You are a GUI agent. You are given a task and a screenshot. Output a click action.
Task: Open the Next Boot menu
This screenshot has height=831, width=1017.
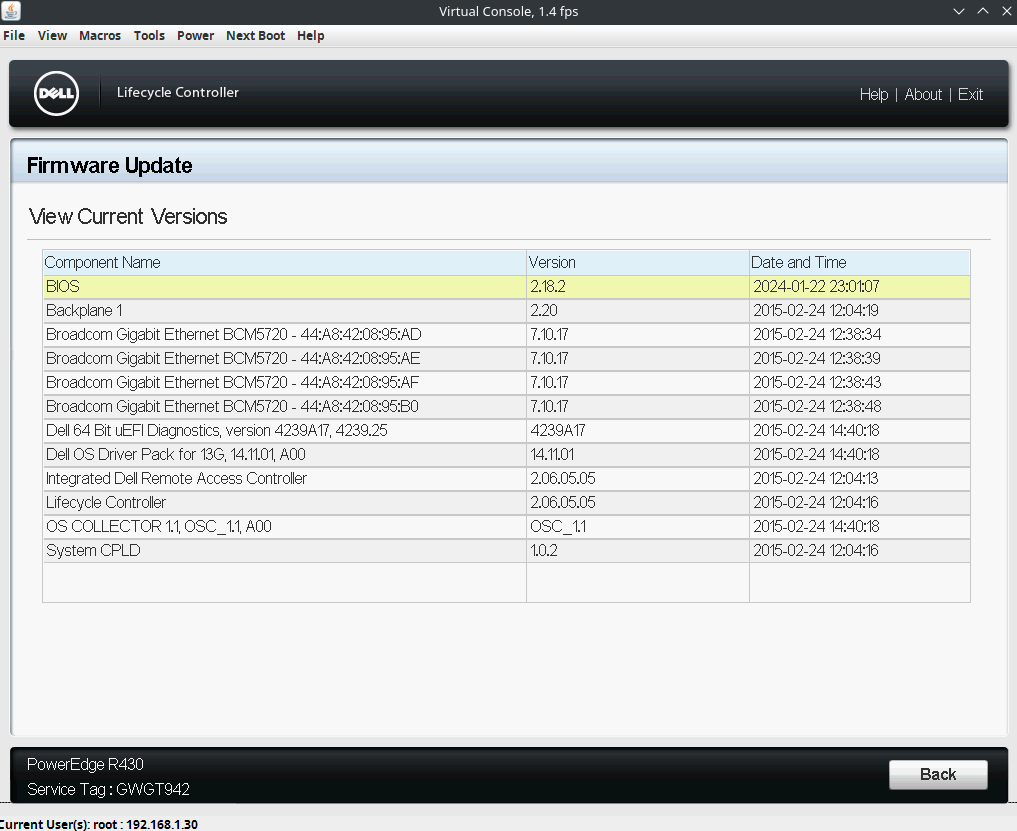[255, 35]
